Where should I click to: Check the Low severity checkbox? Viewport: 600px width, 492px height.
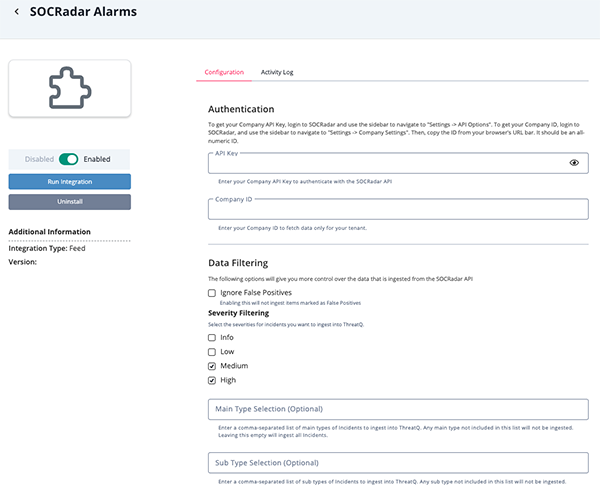point(212,352)
